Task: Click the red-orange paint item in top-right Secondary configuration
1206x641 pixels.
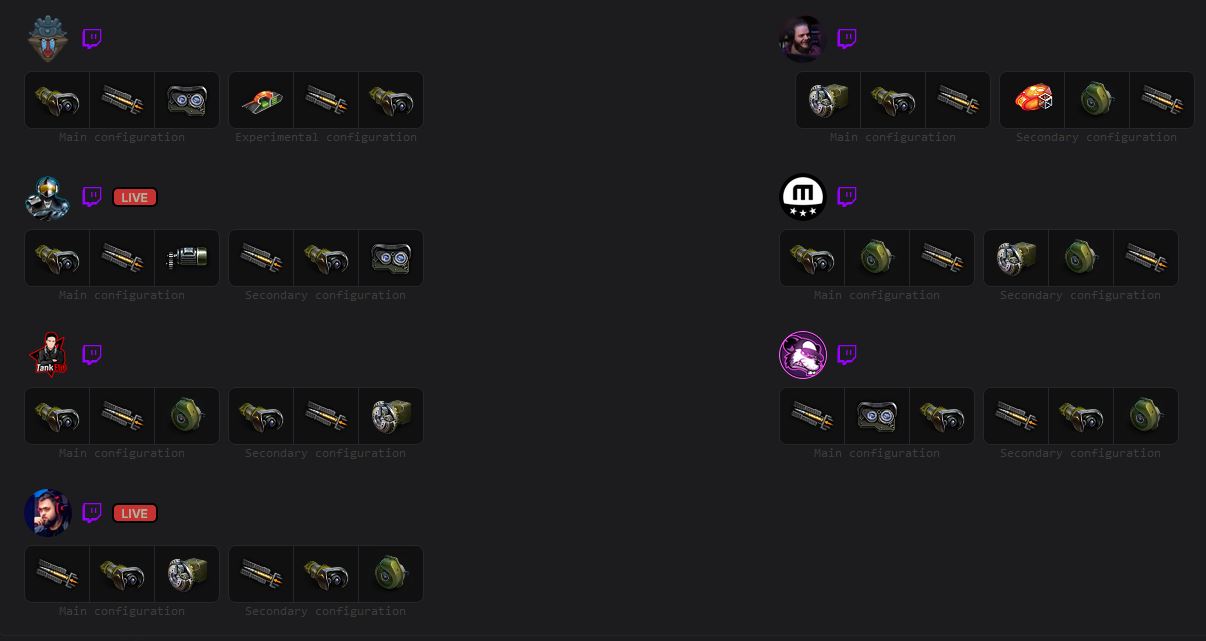Action: click(1033, 100)
